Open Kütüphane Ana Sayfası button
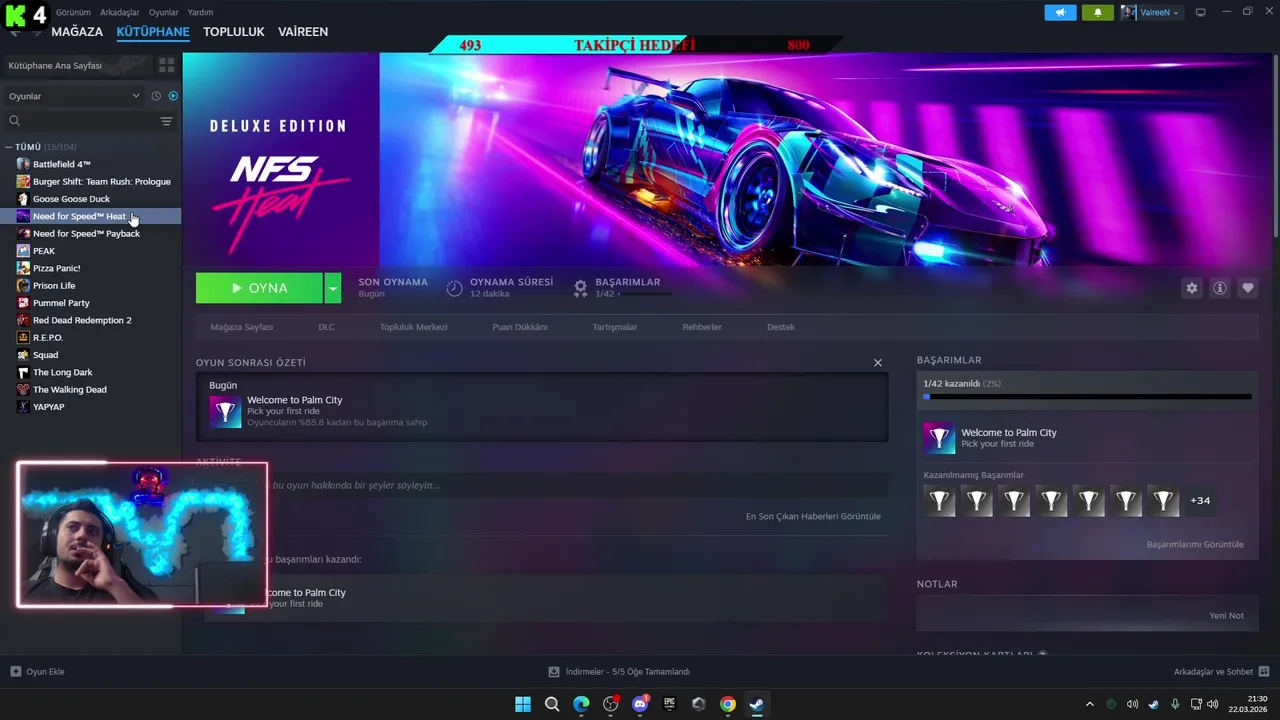Screen dimensions: 1280x720 tap(77, 65)
